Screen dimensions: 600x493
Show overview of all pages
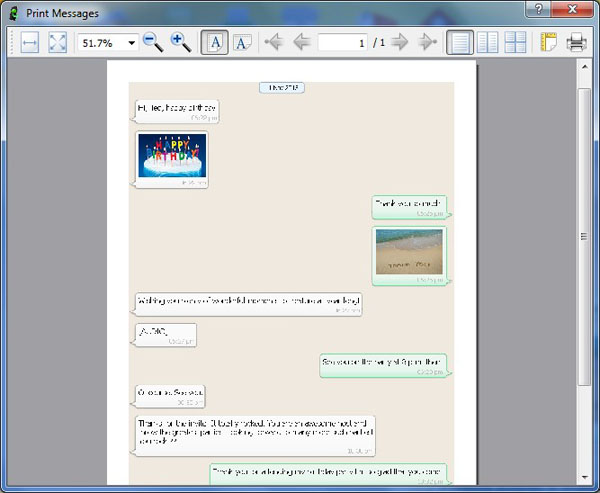515,42
